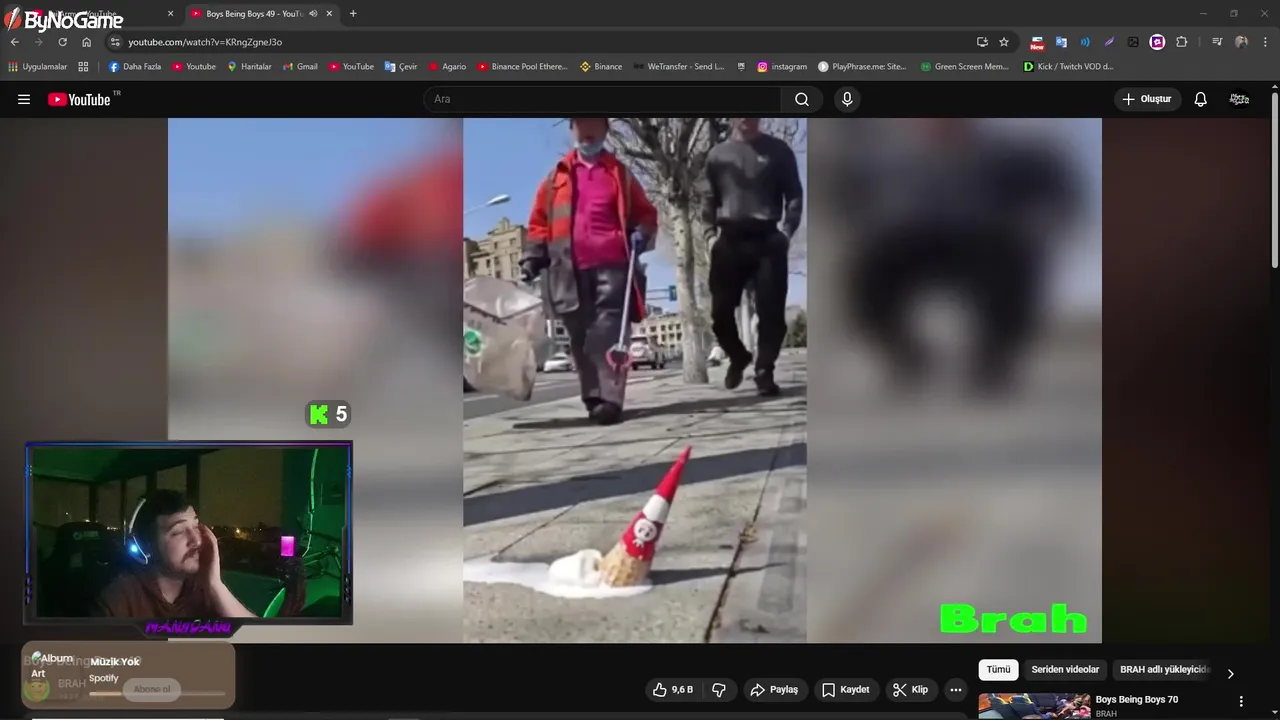Open Haritalar maps bookmark

249,67
